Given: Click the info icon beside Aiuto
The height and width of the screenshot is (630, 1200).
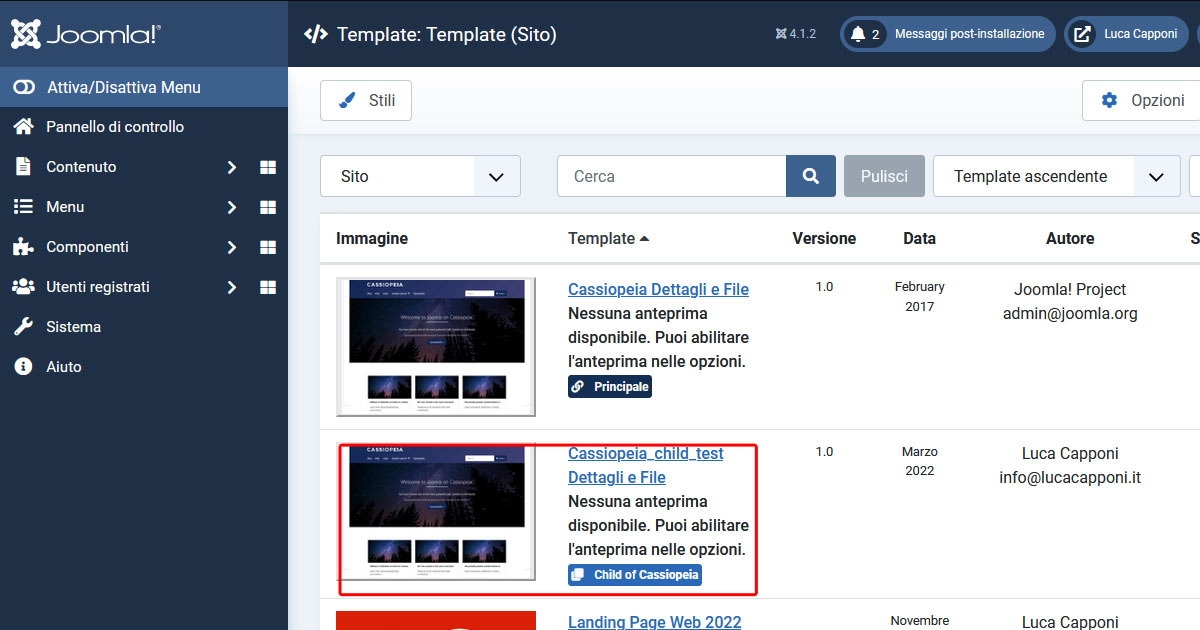Looking at the screenshot, I should 23,367.
